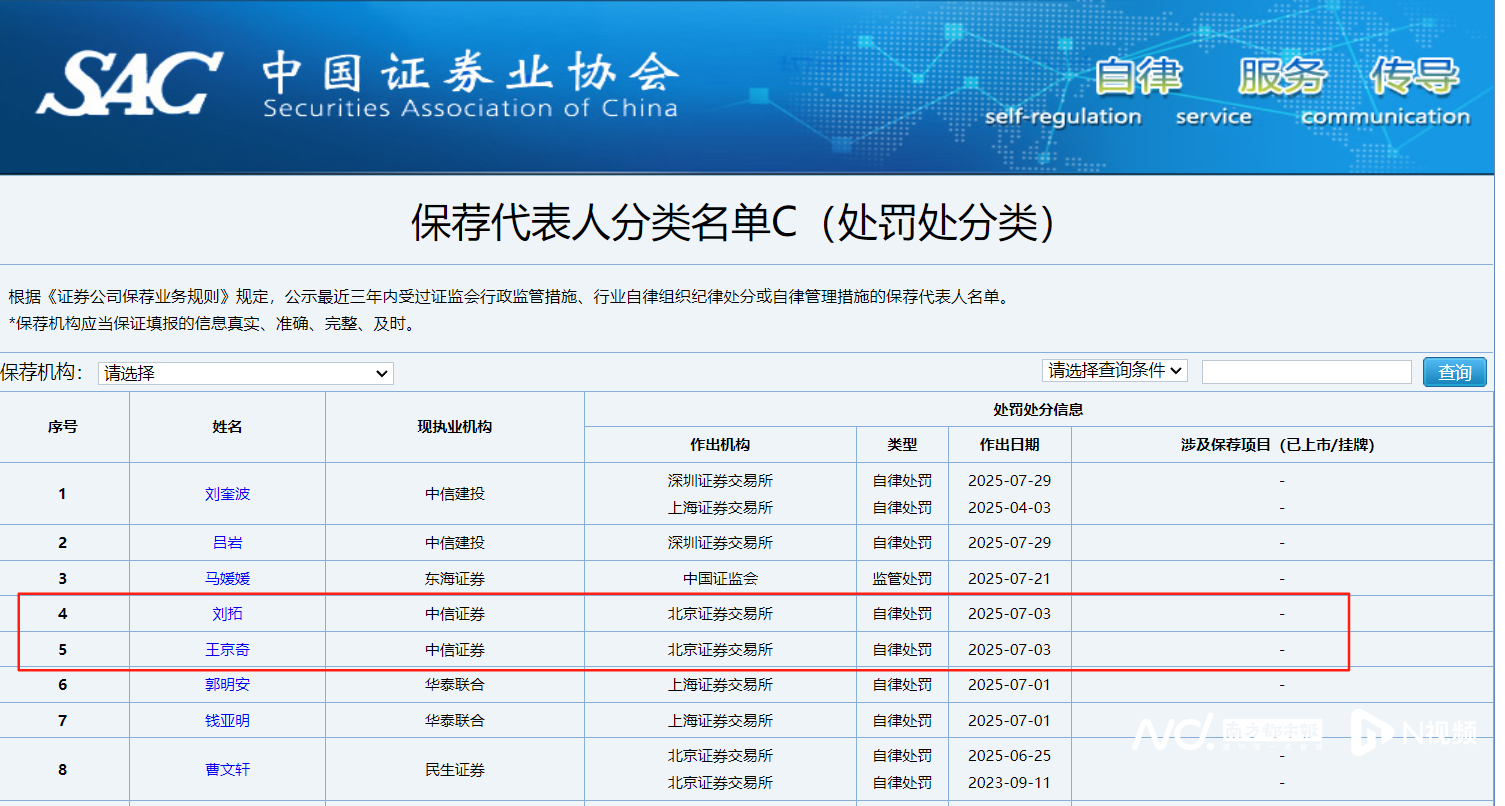Open the 郭明安 name link

(227, 685)
